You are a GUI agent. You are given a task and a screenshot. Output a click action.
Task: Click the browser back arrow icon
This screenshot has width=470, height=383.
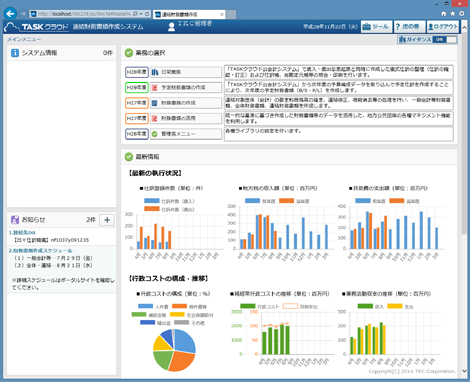pyautogui.click(x=10, y=14)
